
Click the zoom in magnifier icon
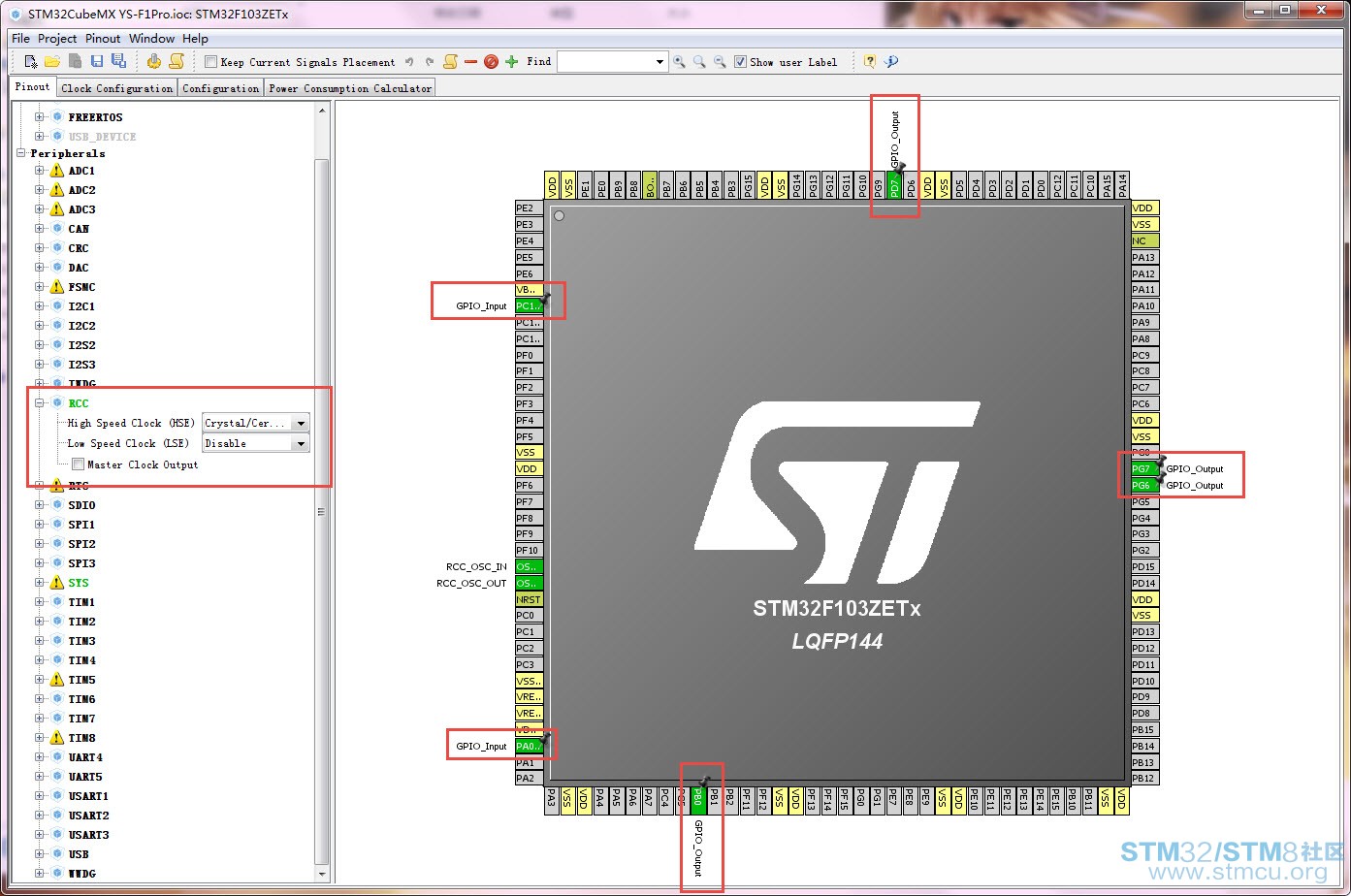point(679,61)
